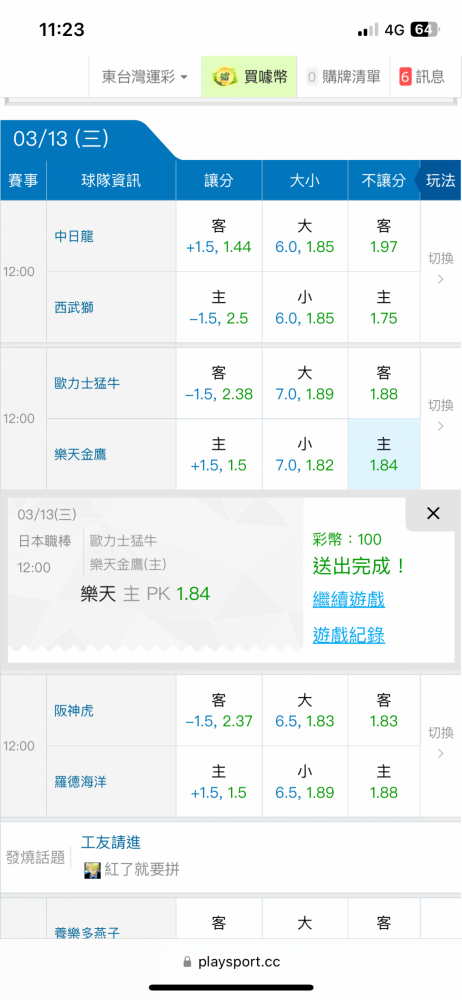Open 中日龍 team info
462x1000 pixels.
pyautogui.click(x=74, y=237)
